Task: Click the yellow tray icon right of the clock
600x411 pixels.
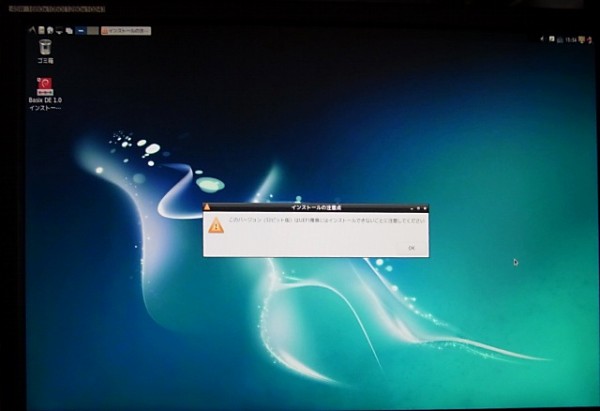Action: pyautogui.click(x=582, y=39)
